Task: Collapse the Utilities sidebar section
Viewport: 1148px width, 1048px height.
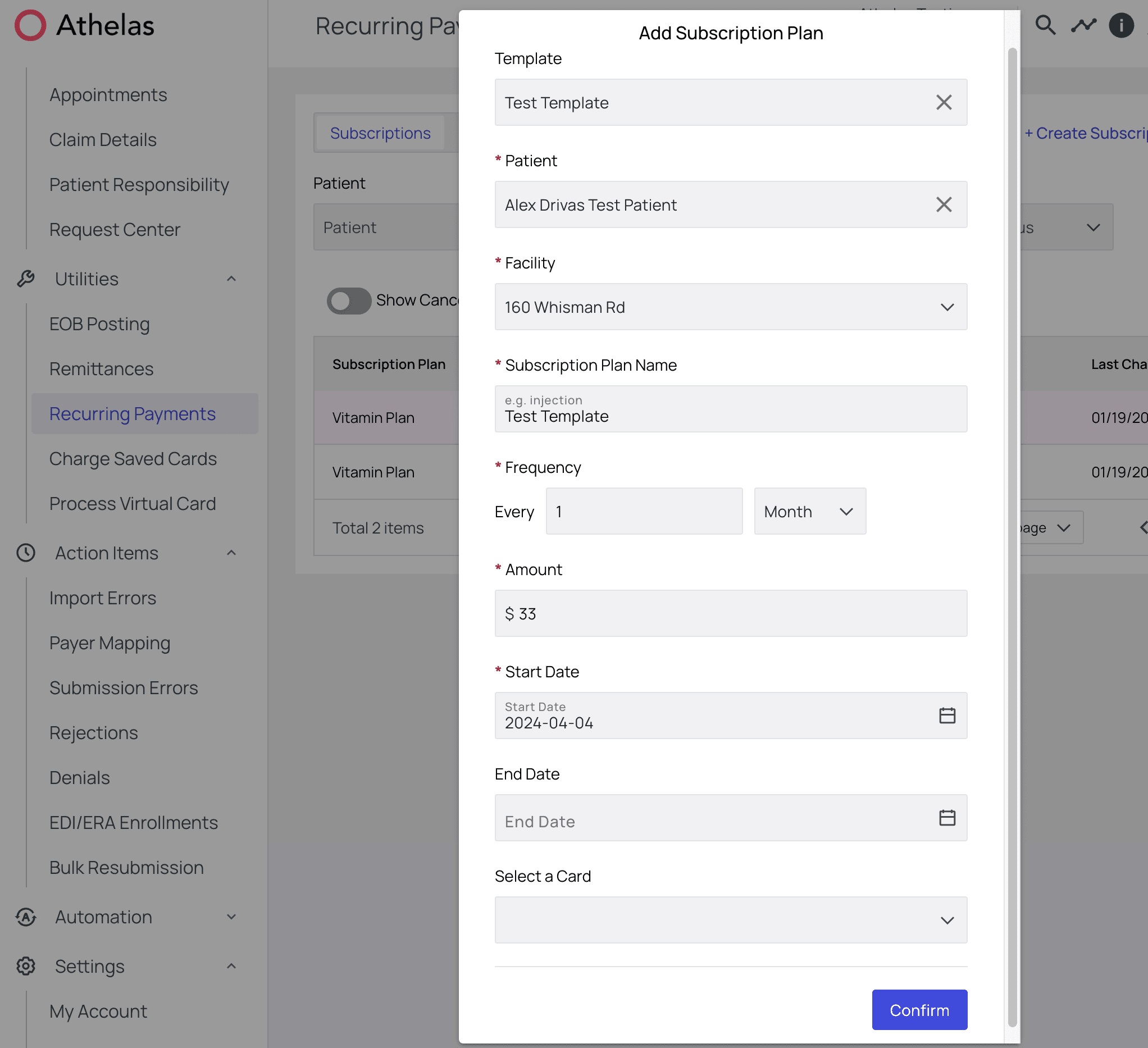Action: tap(231, 279)
